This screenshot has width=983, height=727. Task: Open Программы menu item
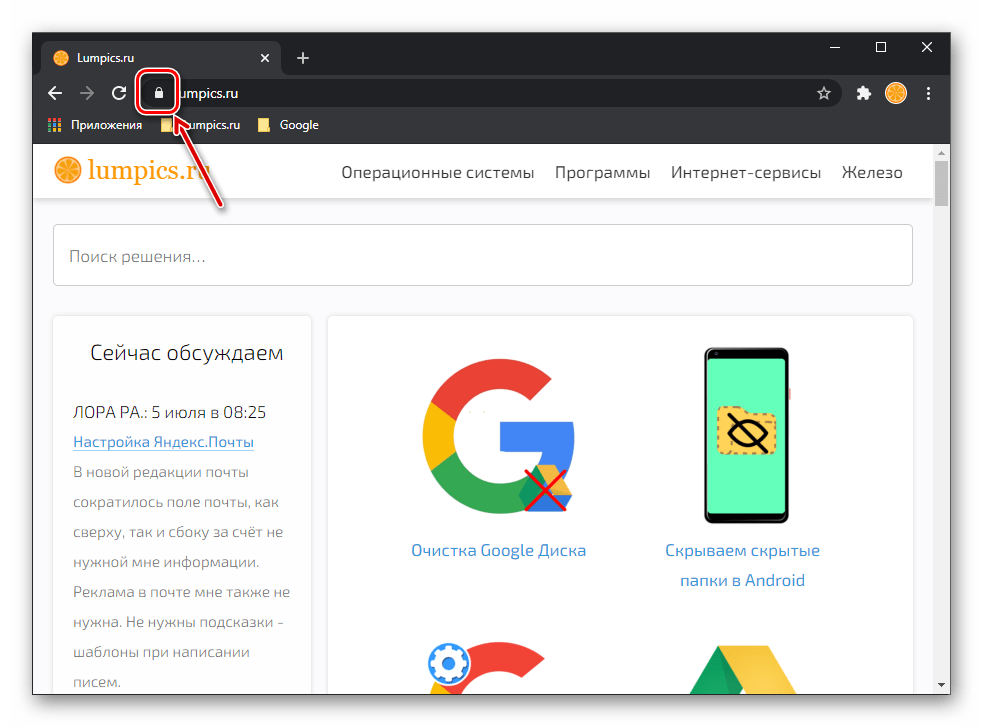point(602,173)
